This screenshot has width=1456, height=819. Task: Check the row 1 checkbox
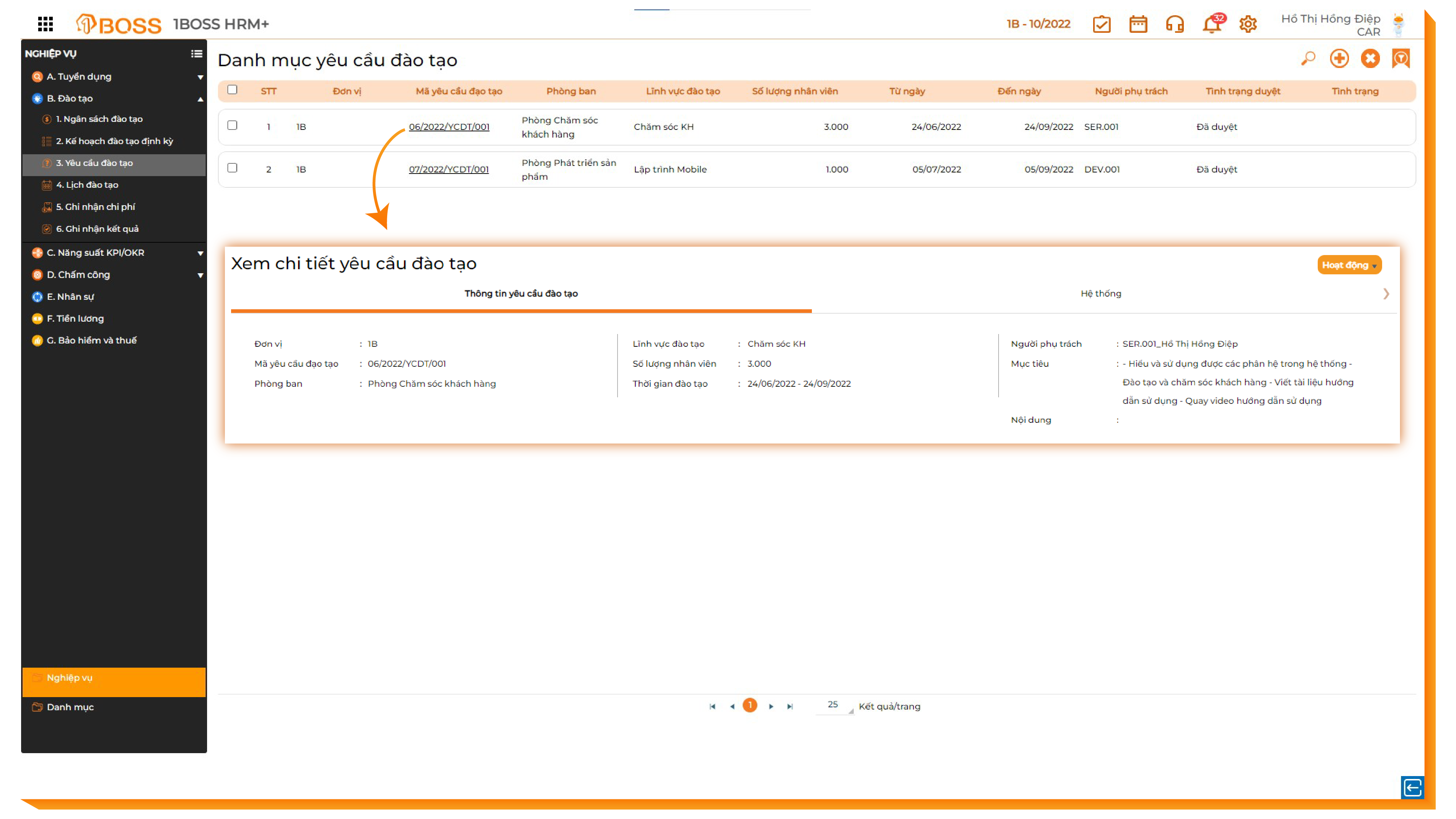pos(232,126)
